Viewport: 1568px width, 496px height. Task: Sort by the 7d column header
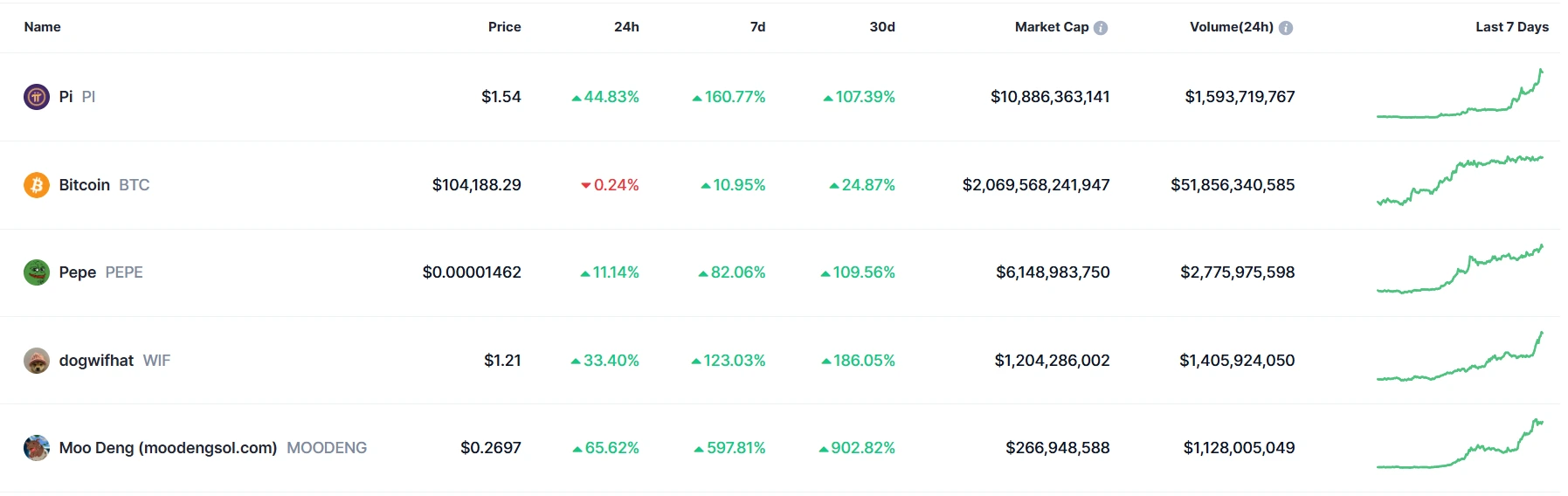point(757,27)
